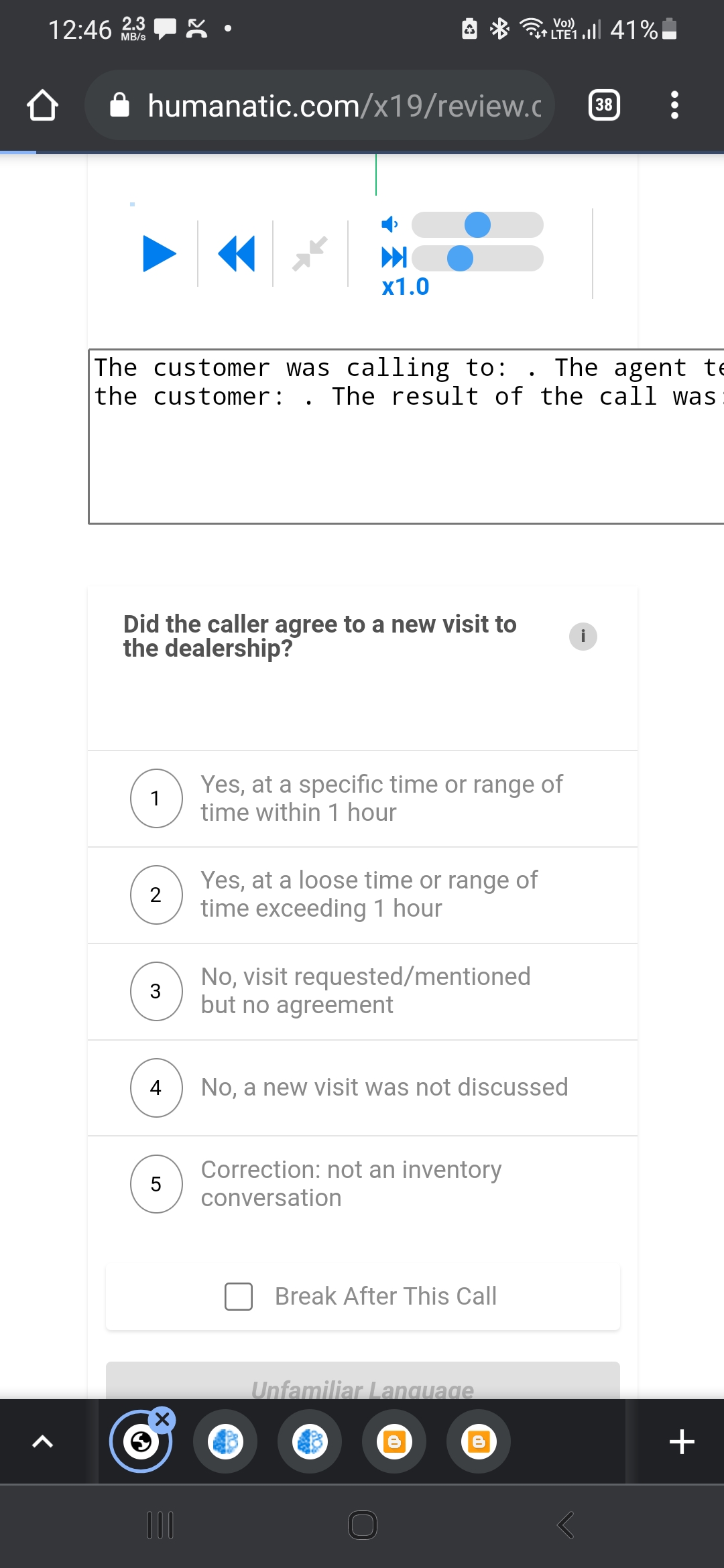
Task: Select option 1 specific time within 1 hour
Action: (x=156, y=798)
